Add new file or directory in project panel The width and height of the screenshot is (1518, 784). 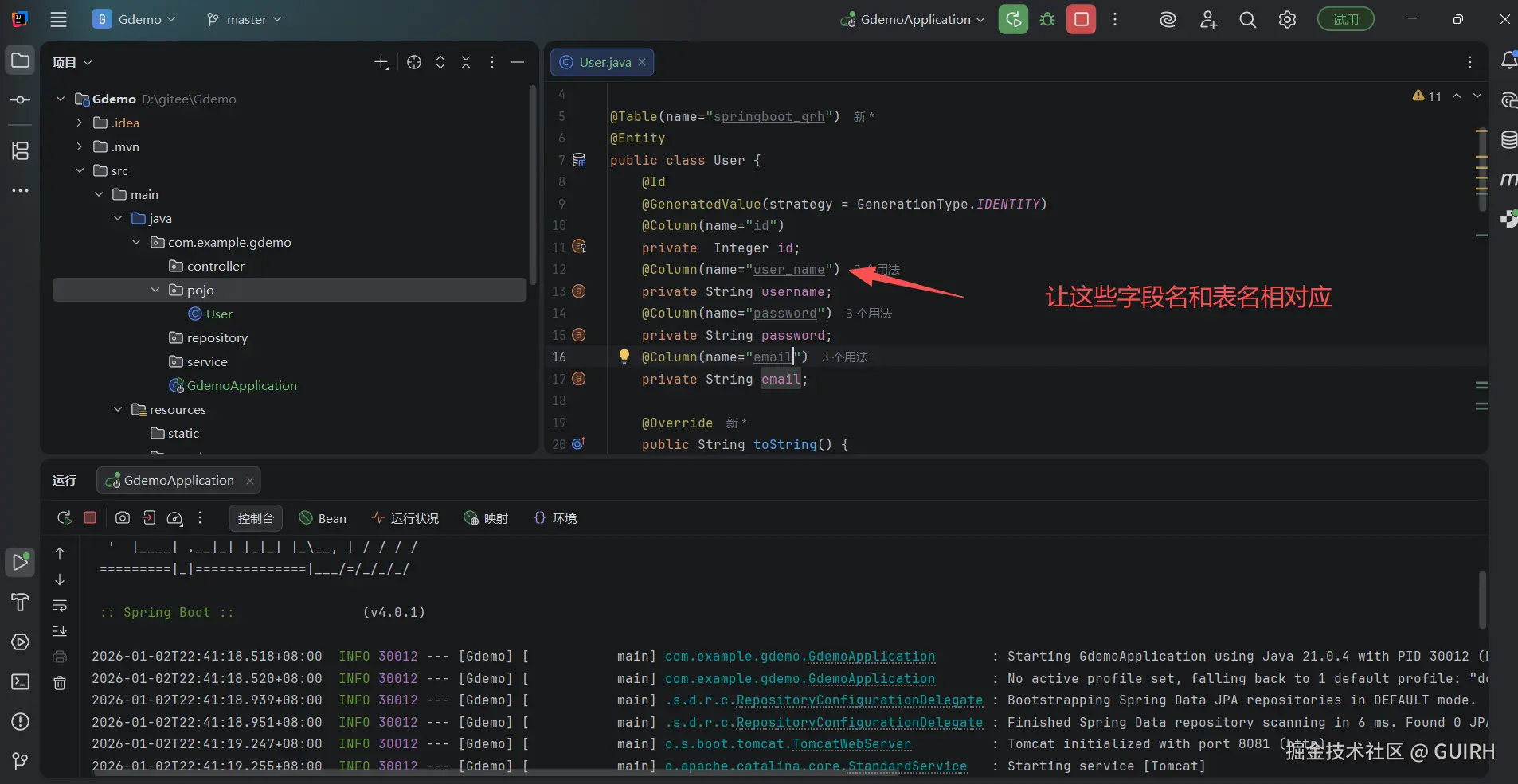381,62
